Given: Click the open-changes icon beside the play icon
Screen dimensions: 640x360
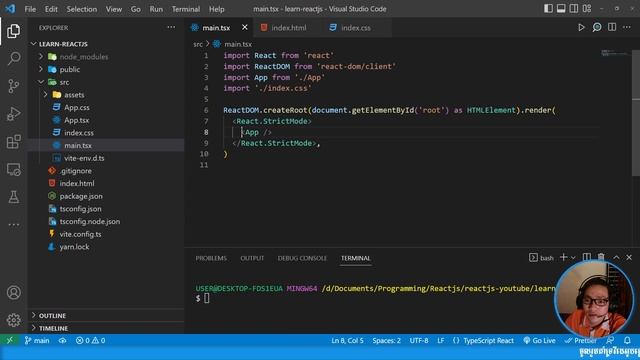Looking at the screenshot, I should click(x=597, y=27).
